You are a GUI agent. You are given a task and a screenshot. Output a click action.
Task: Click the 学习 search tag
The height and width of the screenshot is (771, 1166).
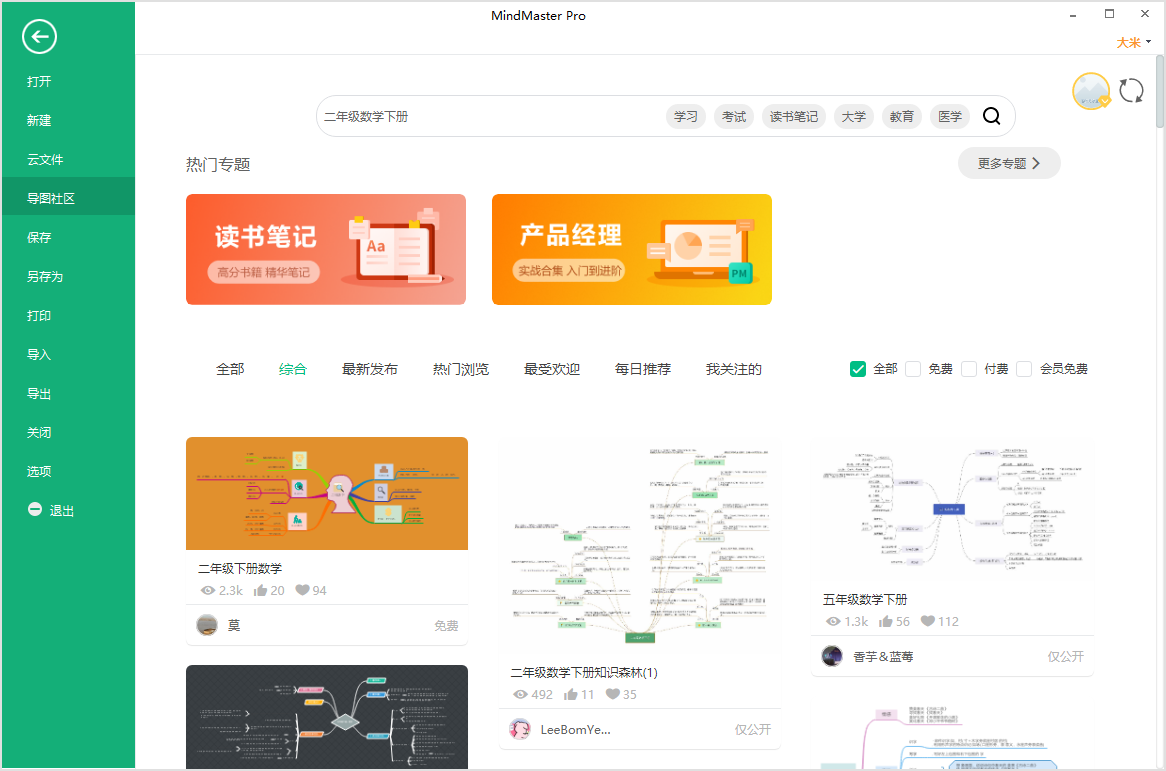click(x=686, y=117)
